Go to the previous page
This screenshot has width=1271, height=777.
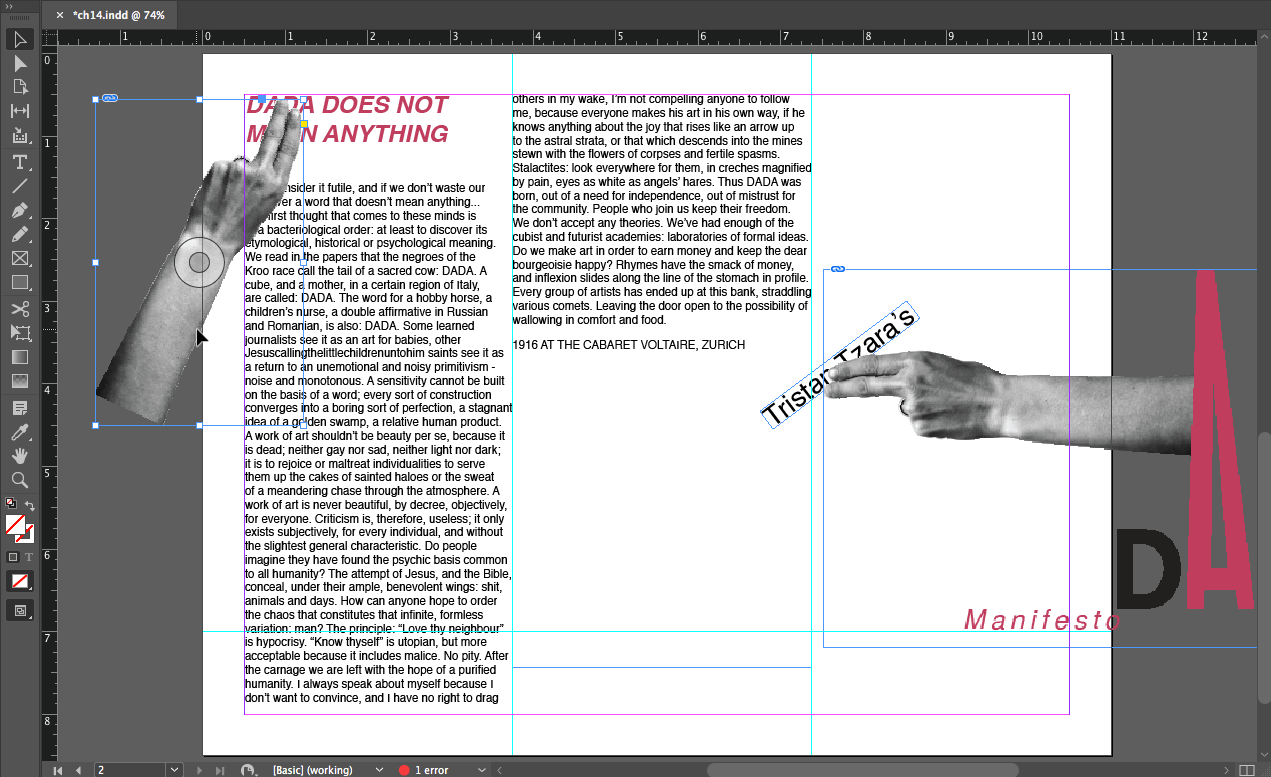pos(78,770)
